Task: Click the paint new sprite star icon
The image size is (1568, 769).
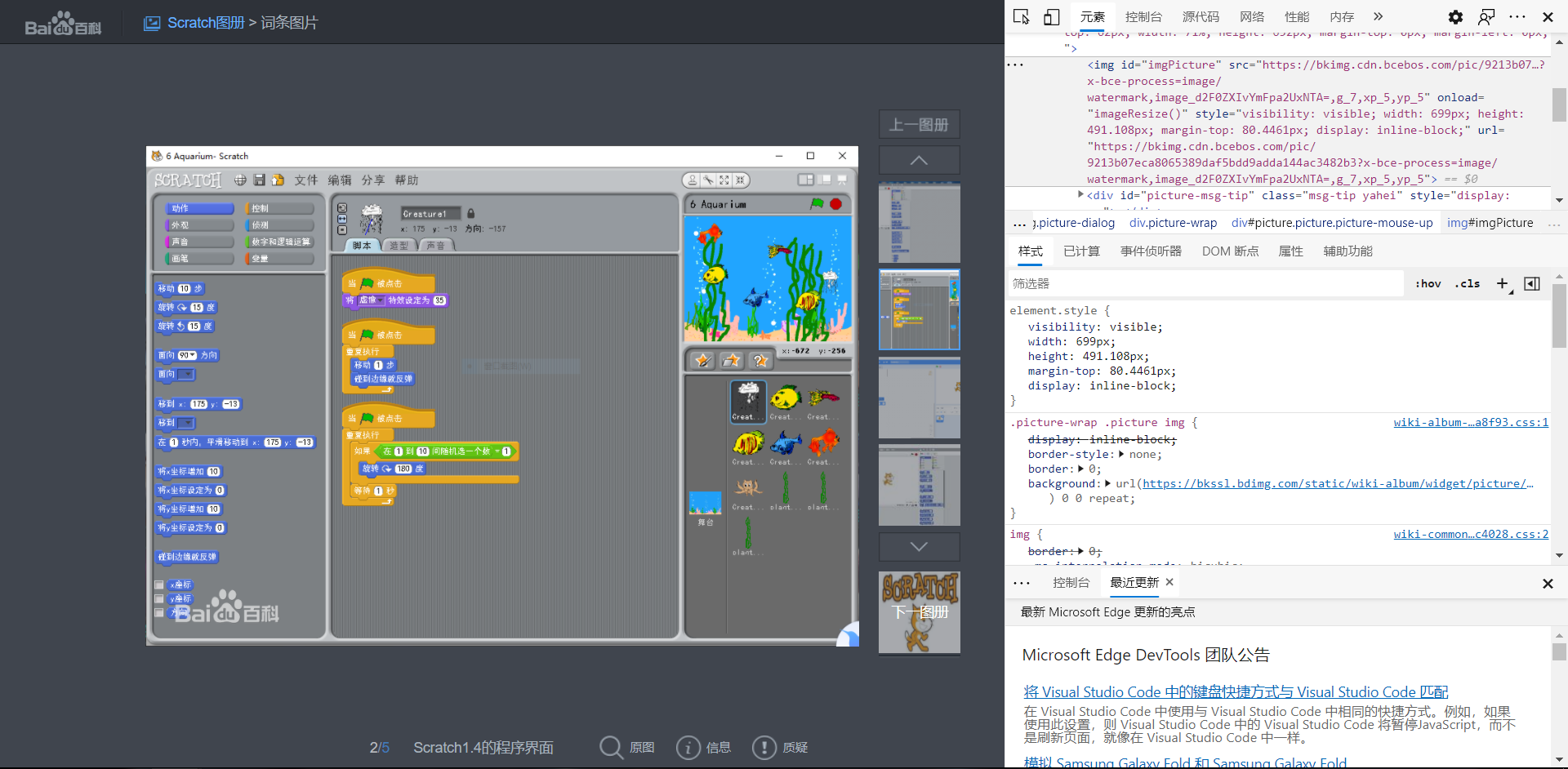Action: 702,360
